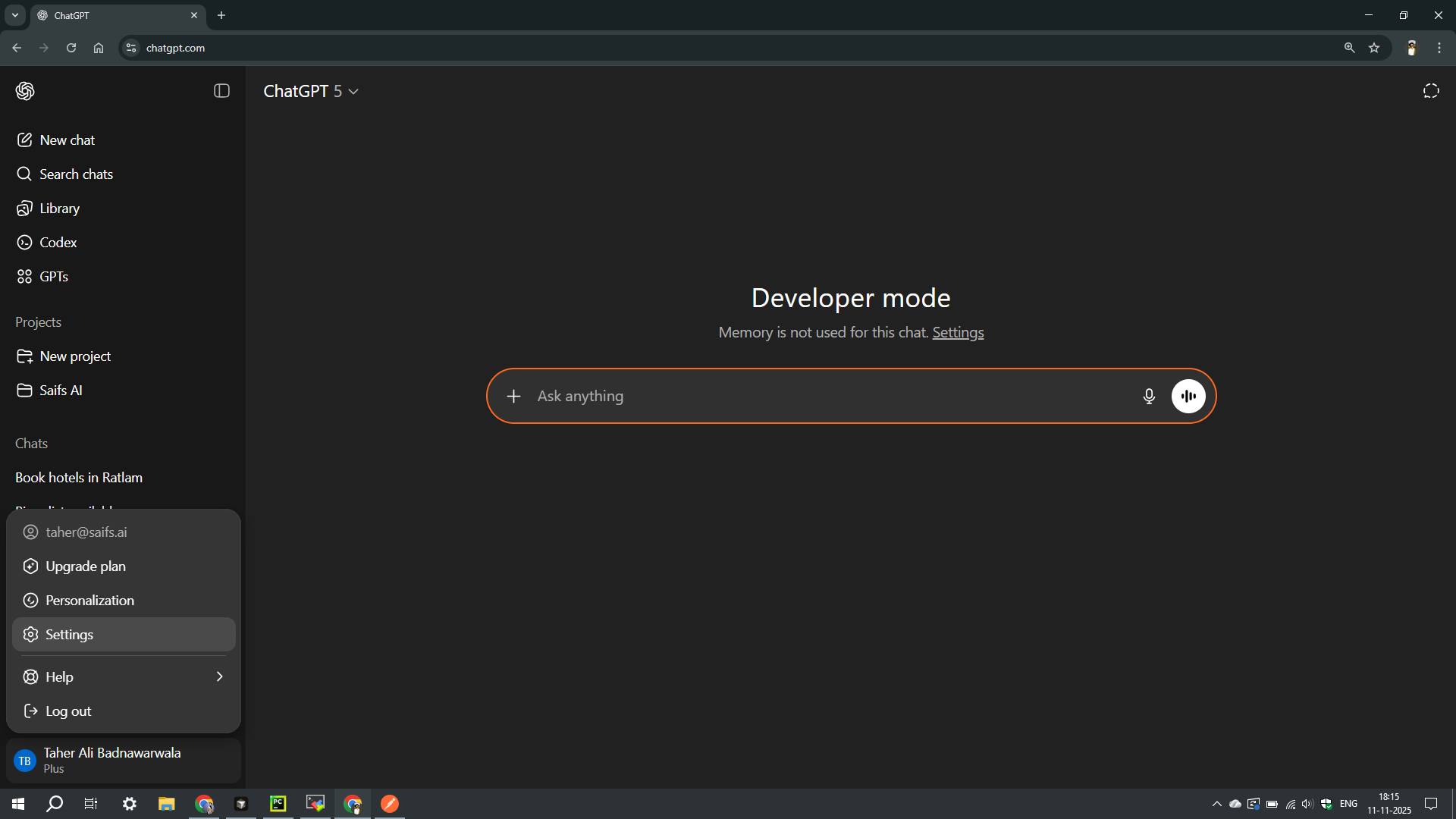The height and width of the screenshot is (819, 1456).
Task: Open the Windows Start menu
Action: [18, 804]
